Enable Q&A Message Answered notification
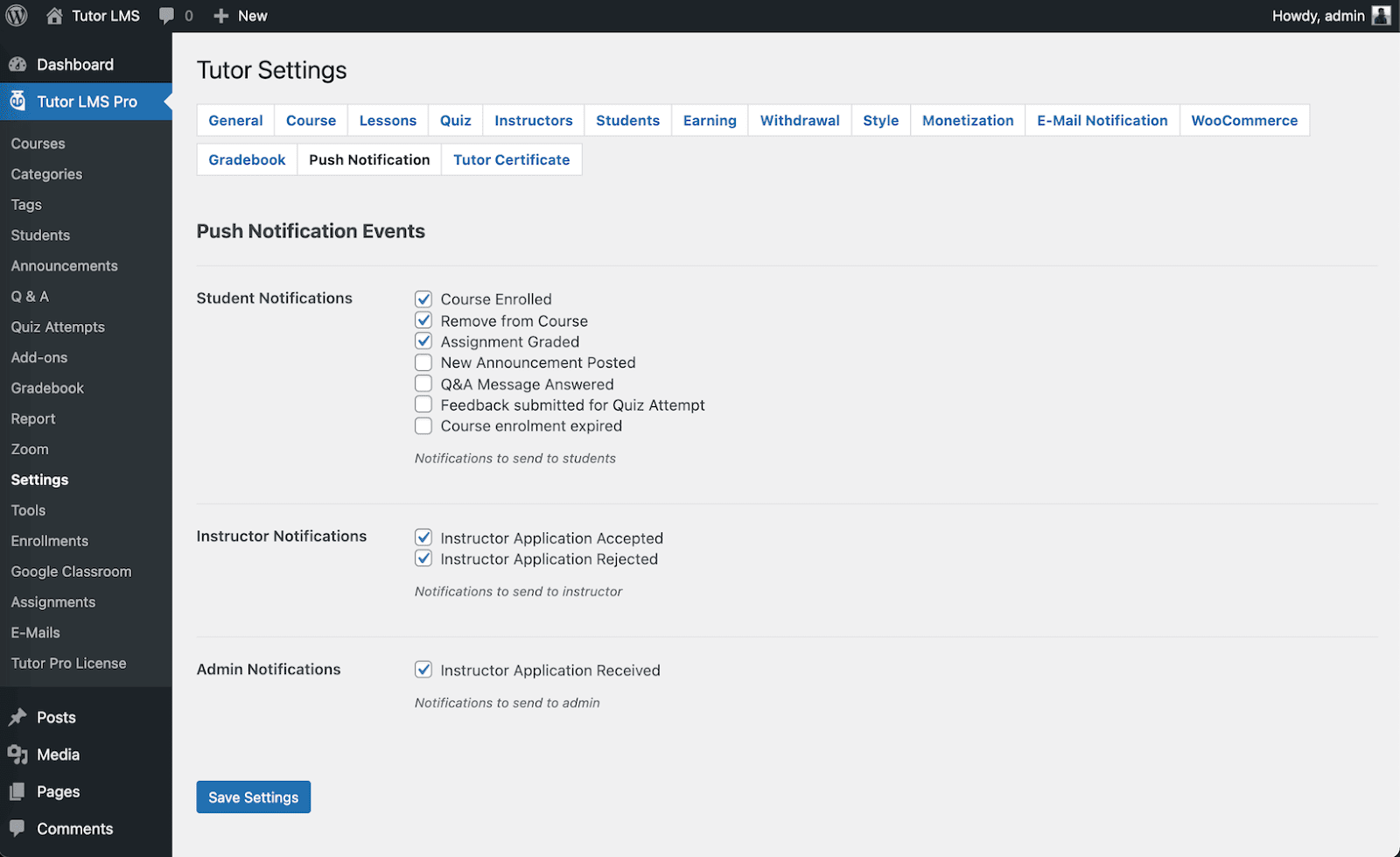The height and width of the screenshot is (857, 1400). point(423,383)
